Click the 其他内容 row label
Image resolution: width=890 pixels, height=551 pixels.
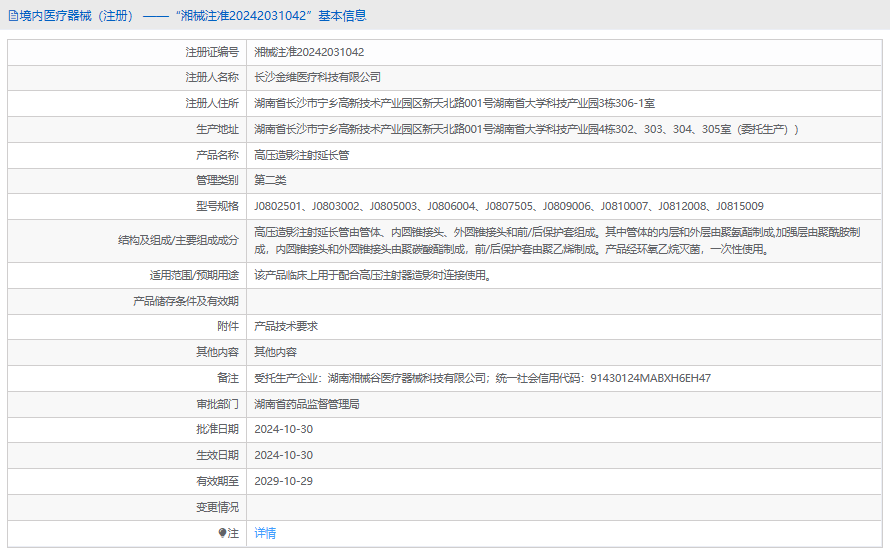(217, 352)
